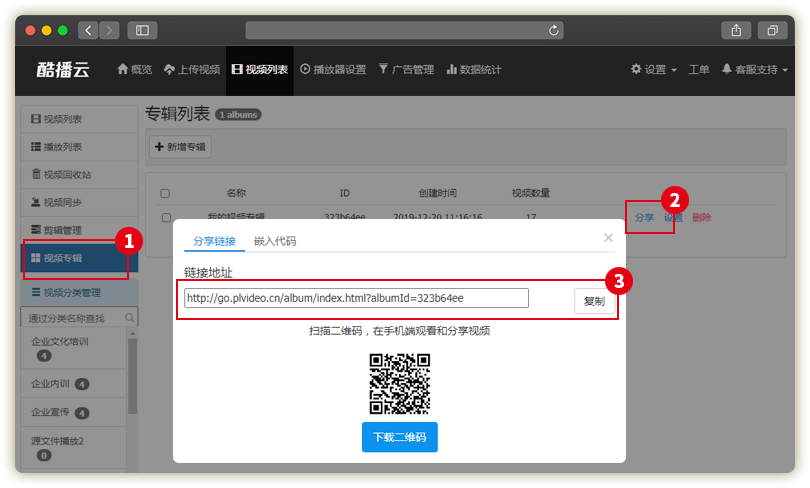This screenshot has height=488, width=810.
Task: Click the browser reload icon
Action: click(554, 31)
